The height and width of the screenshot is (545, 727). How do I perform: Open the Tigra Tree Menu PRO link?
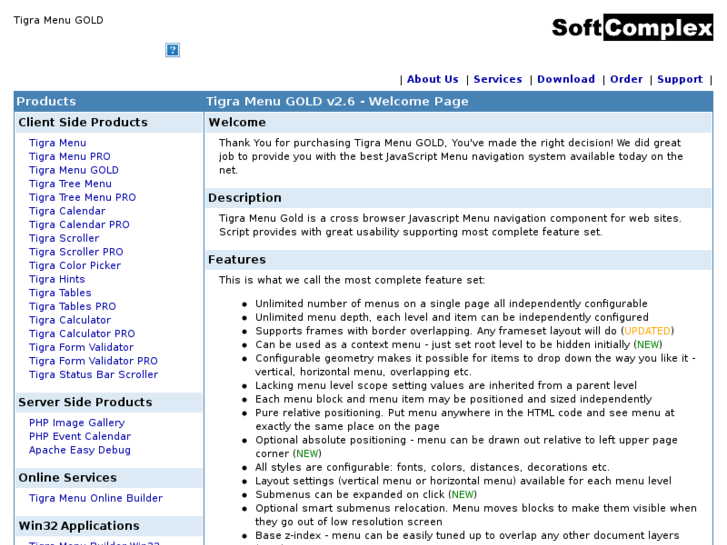(x=82, y=197)
